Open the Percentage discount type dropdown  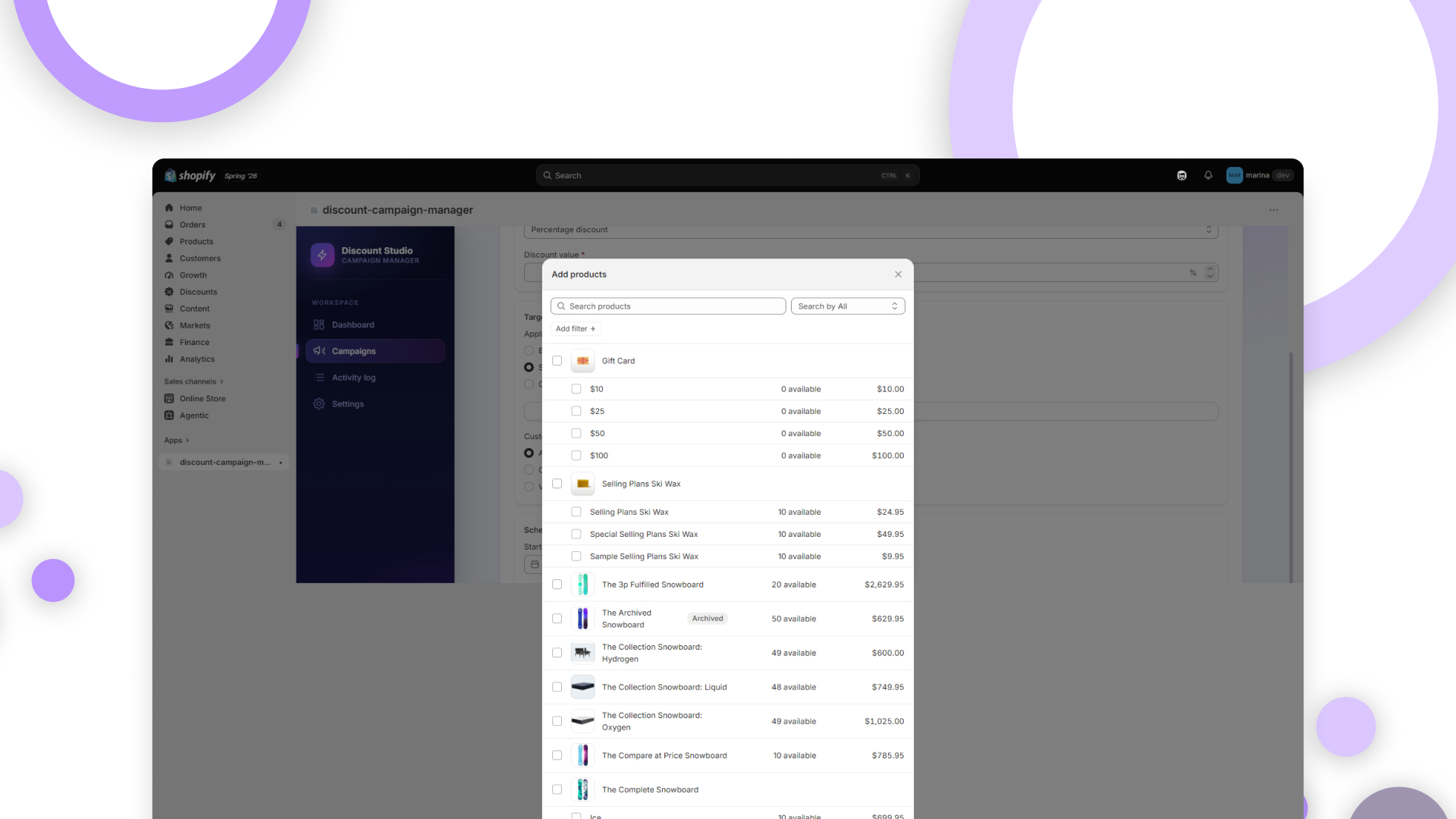871,230
